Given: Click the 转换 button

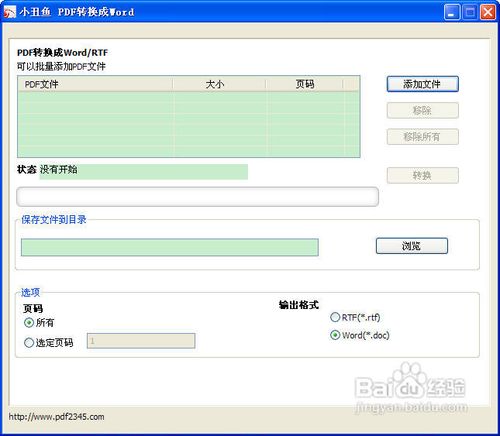Looking at the screenshot, I should 422,175.
